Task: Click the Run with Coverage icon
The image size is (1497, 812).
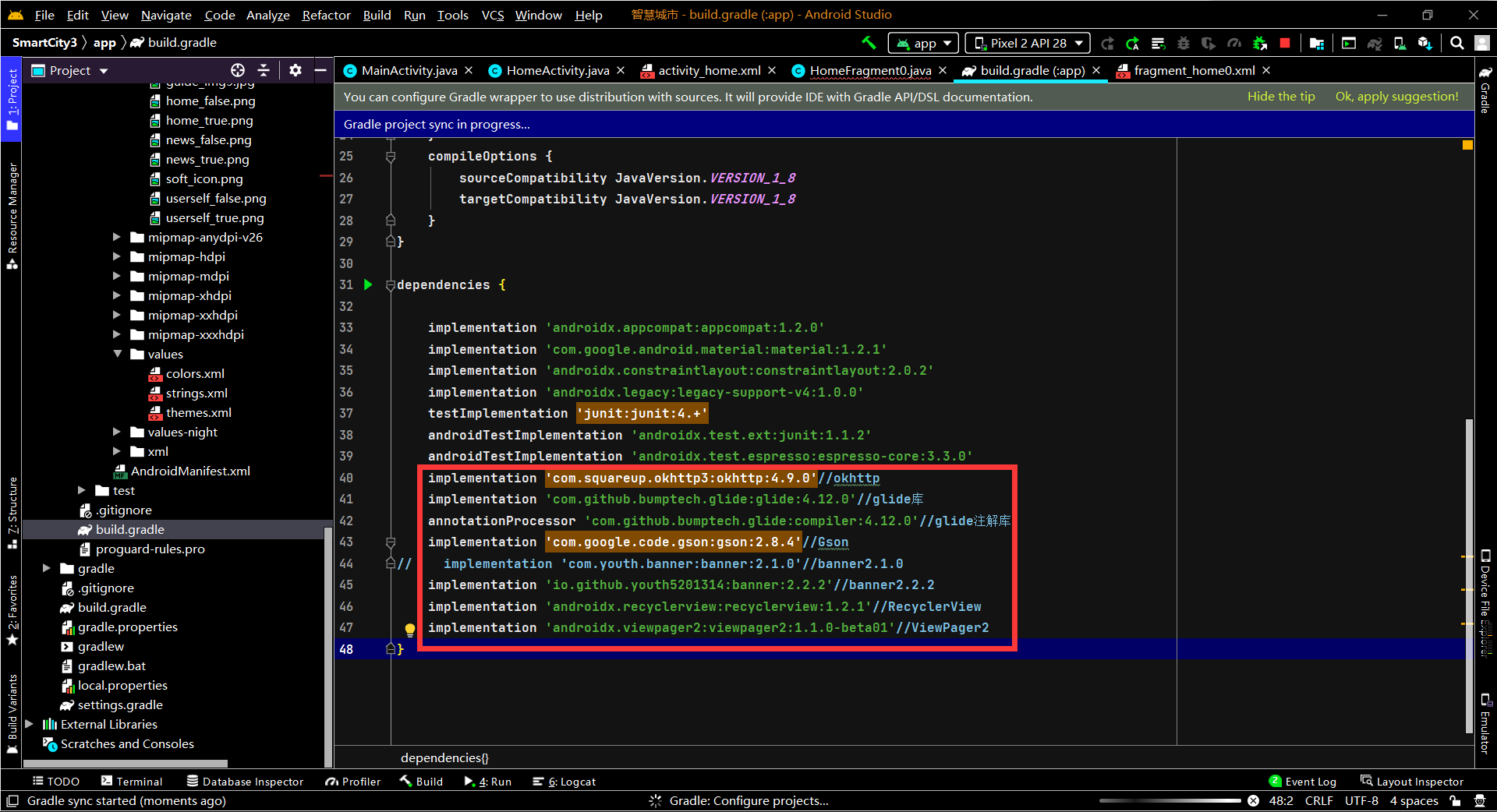Action: coord(1209,43)
